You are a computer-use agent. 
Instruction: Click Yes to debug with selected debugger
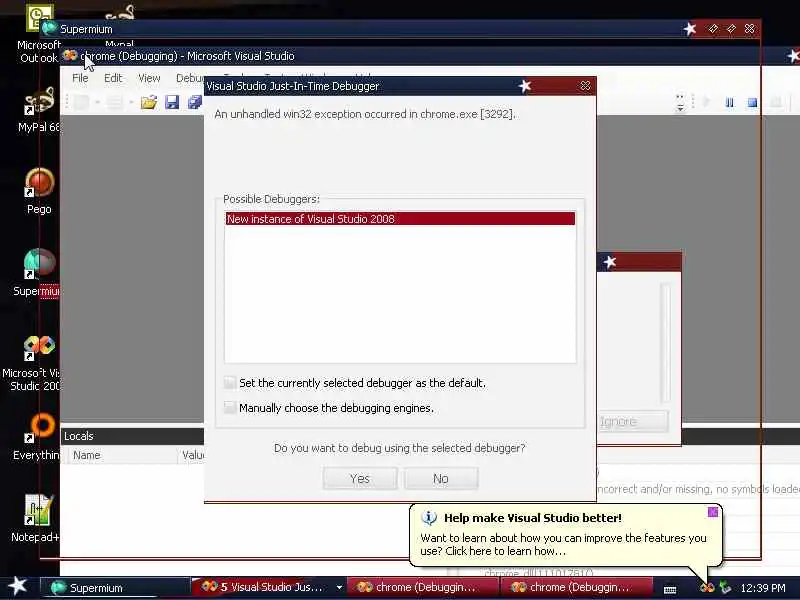[x=360, y=479]
